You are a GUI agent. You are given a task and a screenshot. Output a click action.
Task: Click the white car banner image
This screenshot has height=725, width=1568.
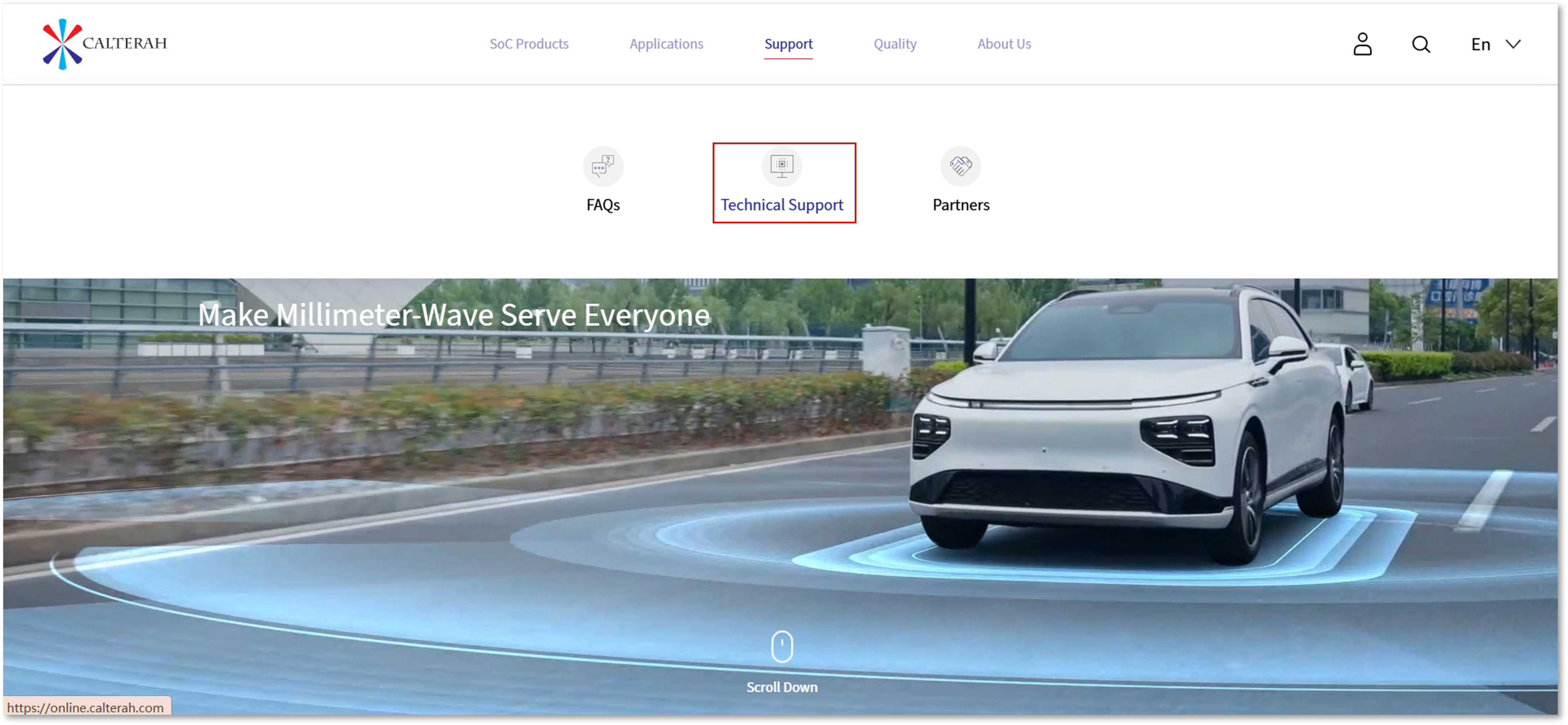click(780, 497)
